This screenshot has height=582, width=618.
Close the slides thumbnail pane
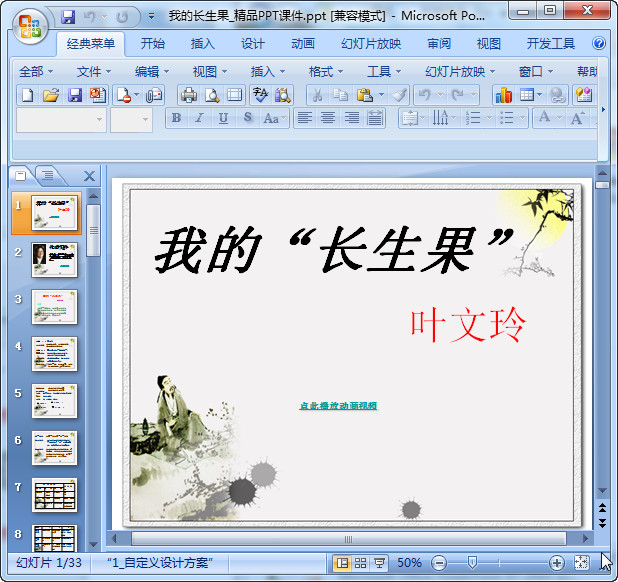click(89, 176)
